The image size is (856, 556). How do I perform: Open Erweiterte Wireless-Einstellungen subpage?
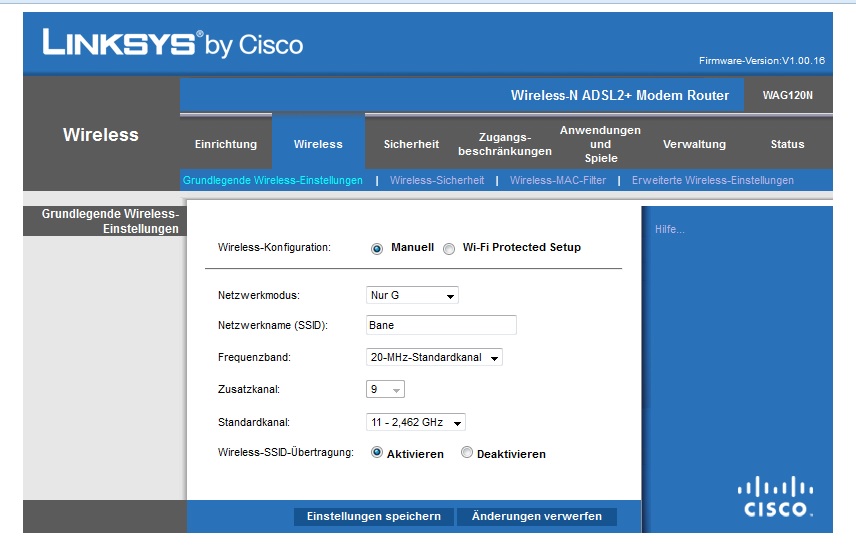click(712, 180)
